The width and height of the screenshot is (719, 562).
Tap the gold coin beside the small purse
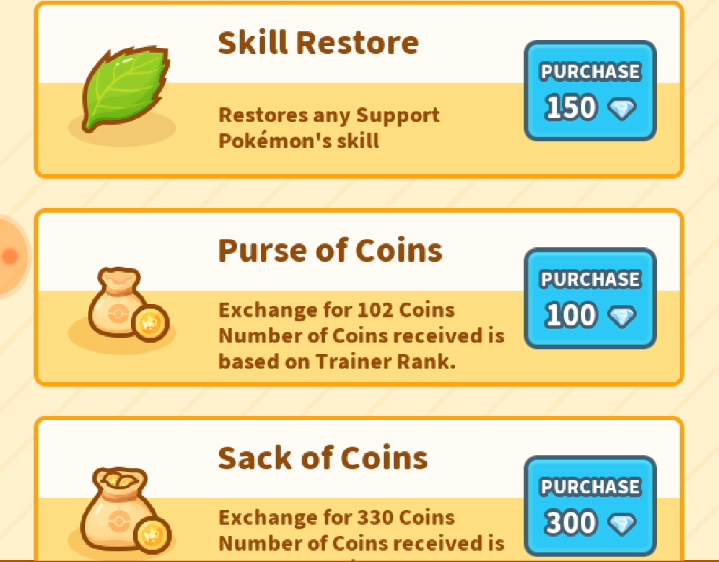tap(150, 323)
